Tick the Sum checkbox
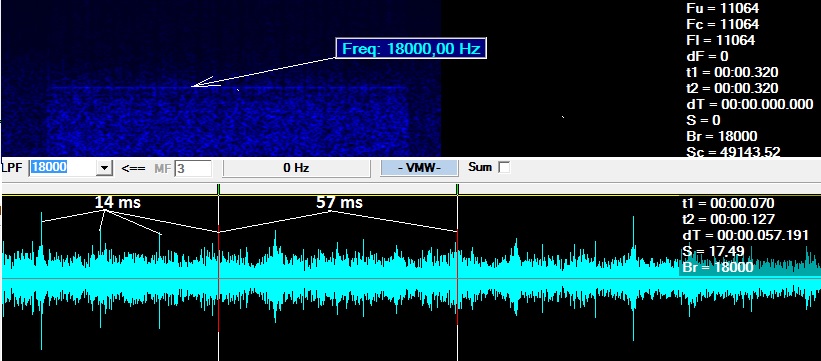The width and height of the screenshot is (821, 361). (504, 168)
